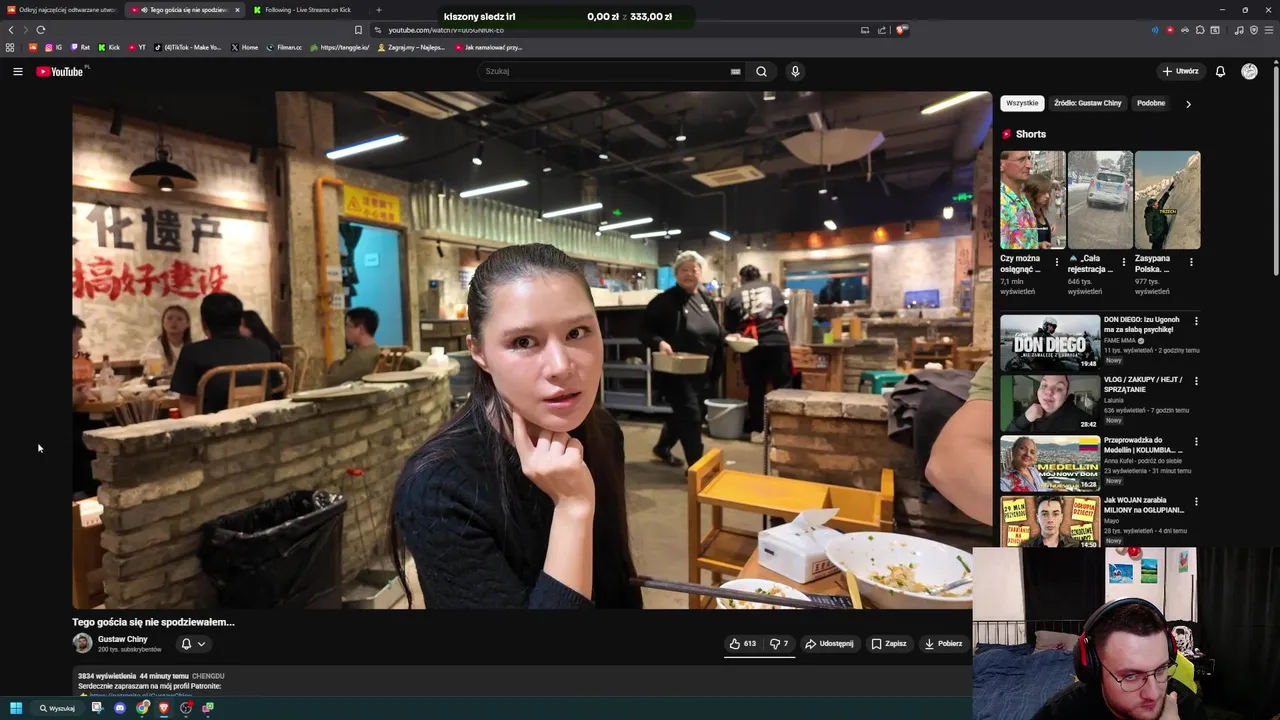This screenshot has height=720, width=1280.
Task: Open the Rat bookmark
Action: tap(80, 47)
